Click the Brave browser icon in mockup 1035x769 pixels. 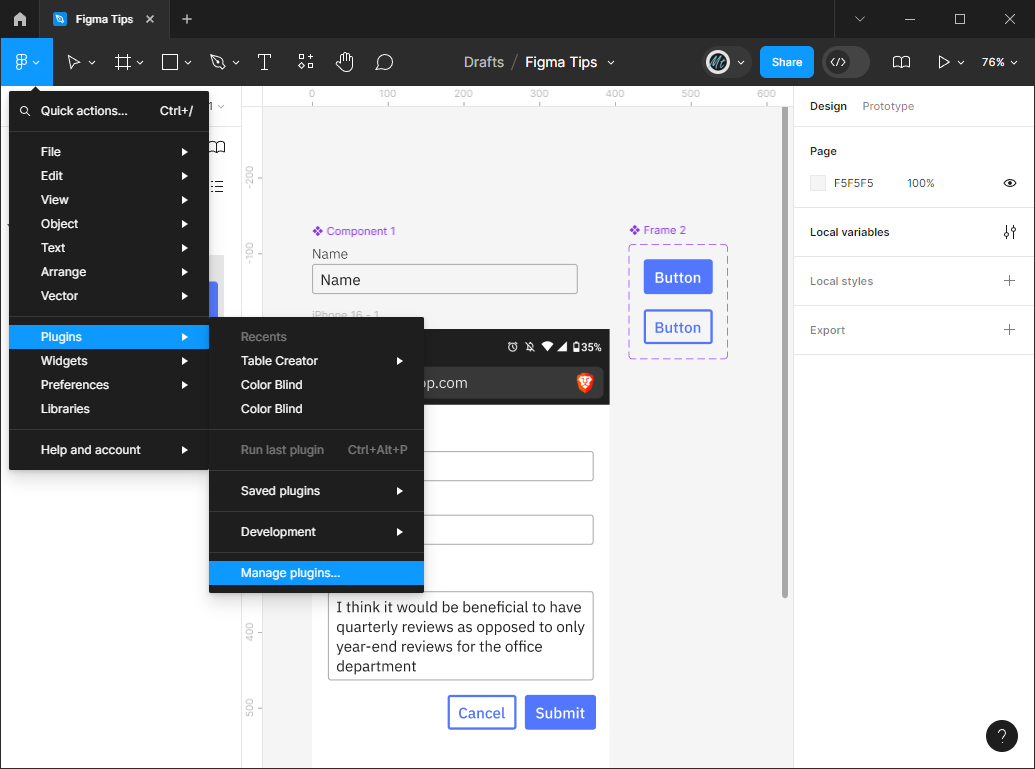[x=585, y=382]
